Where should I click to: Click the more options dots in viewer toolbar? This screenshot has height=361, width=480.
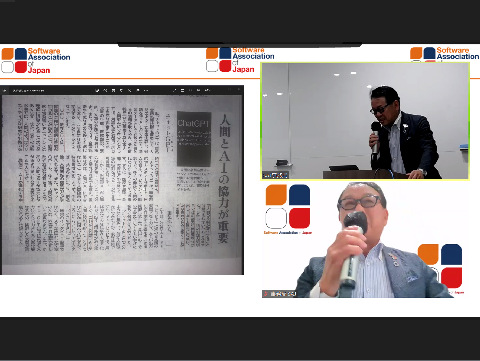click(x=146, y=90)
